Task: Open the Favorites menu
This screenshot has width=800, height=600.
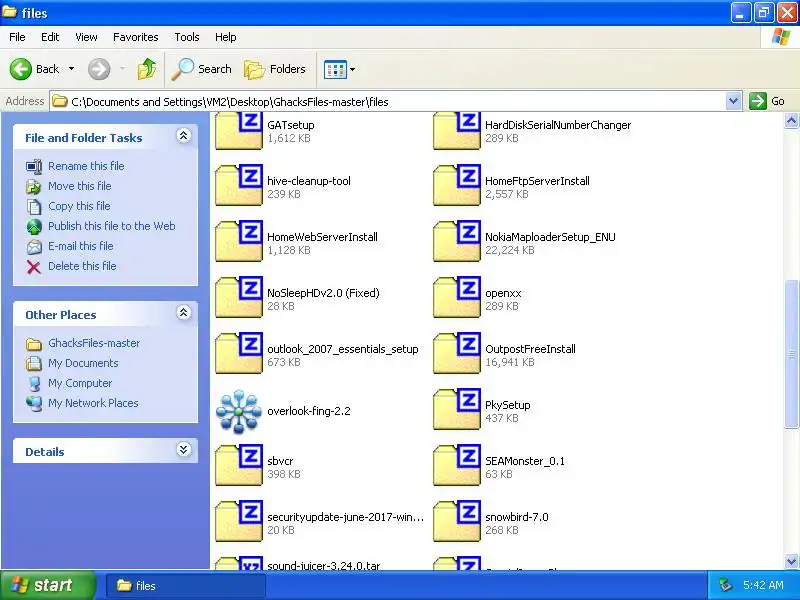Action: pyautogui.click(x=136, y=37)
